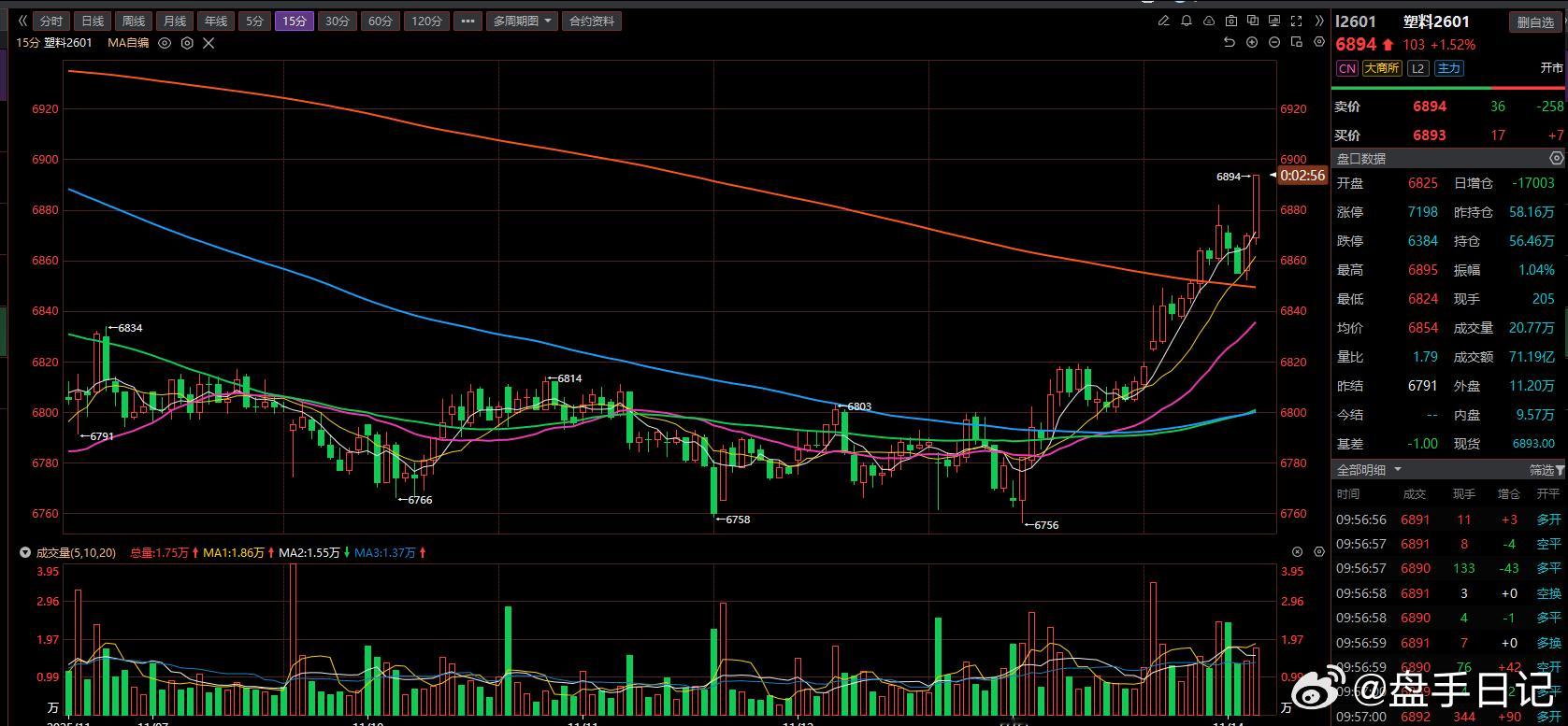Click the MA自编 indicator label
The width and height of the screenshot is (1568, 726).
point(128,43)
